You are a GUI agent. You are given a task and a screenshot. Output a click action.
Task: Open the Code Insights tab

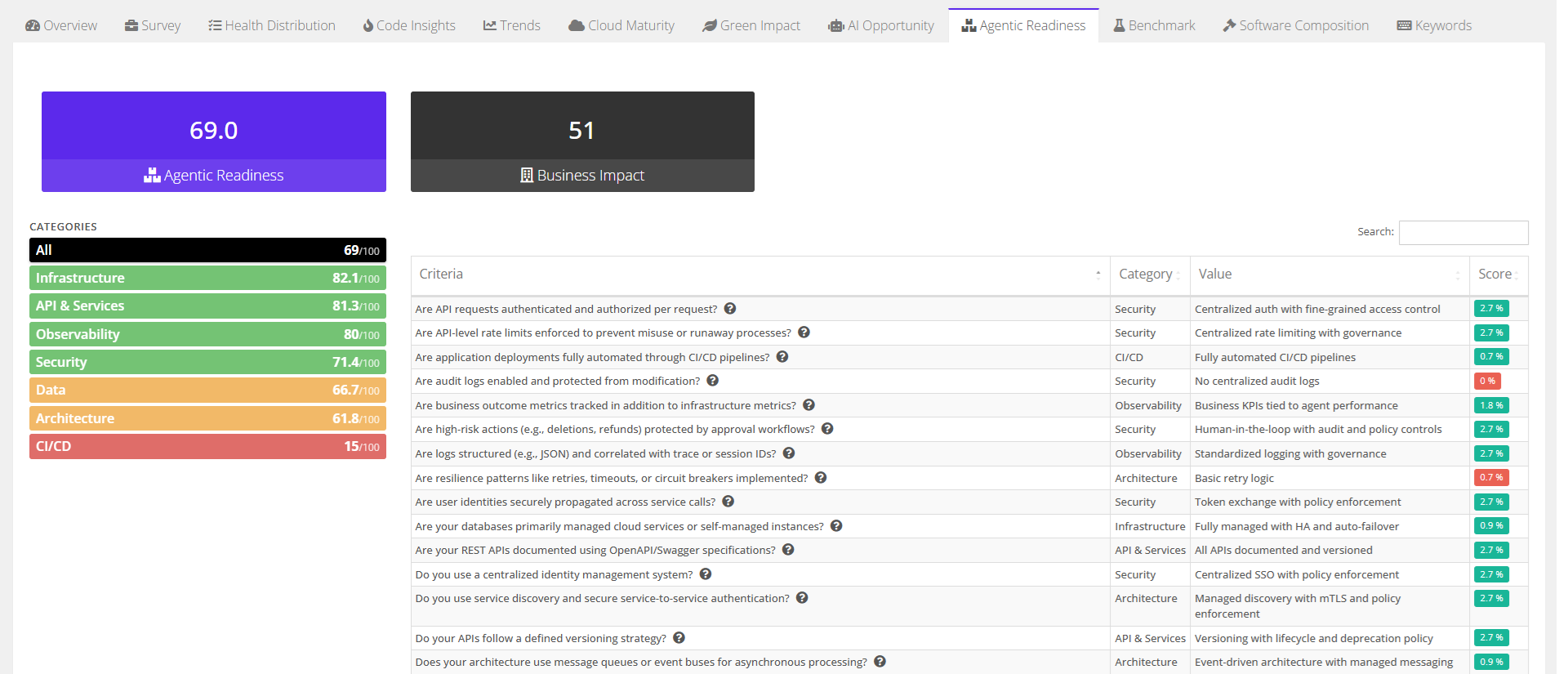pyautogui.click(x=409, y=25)
